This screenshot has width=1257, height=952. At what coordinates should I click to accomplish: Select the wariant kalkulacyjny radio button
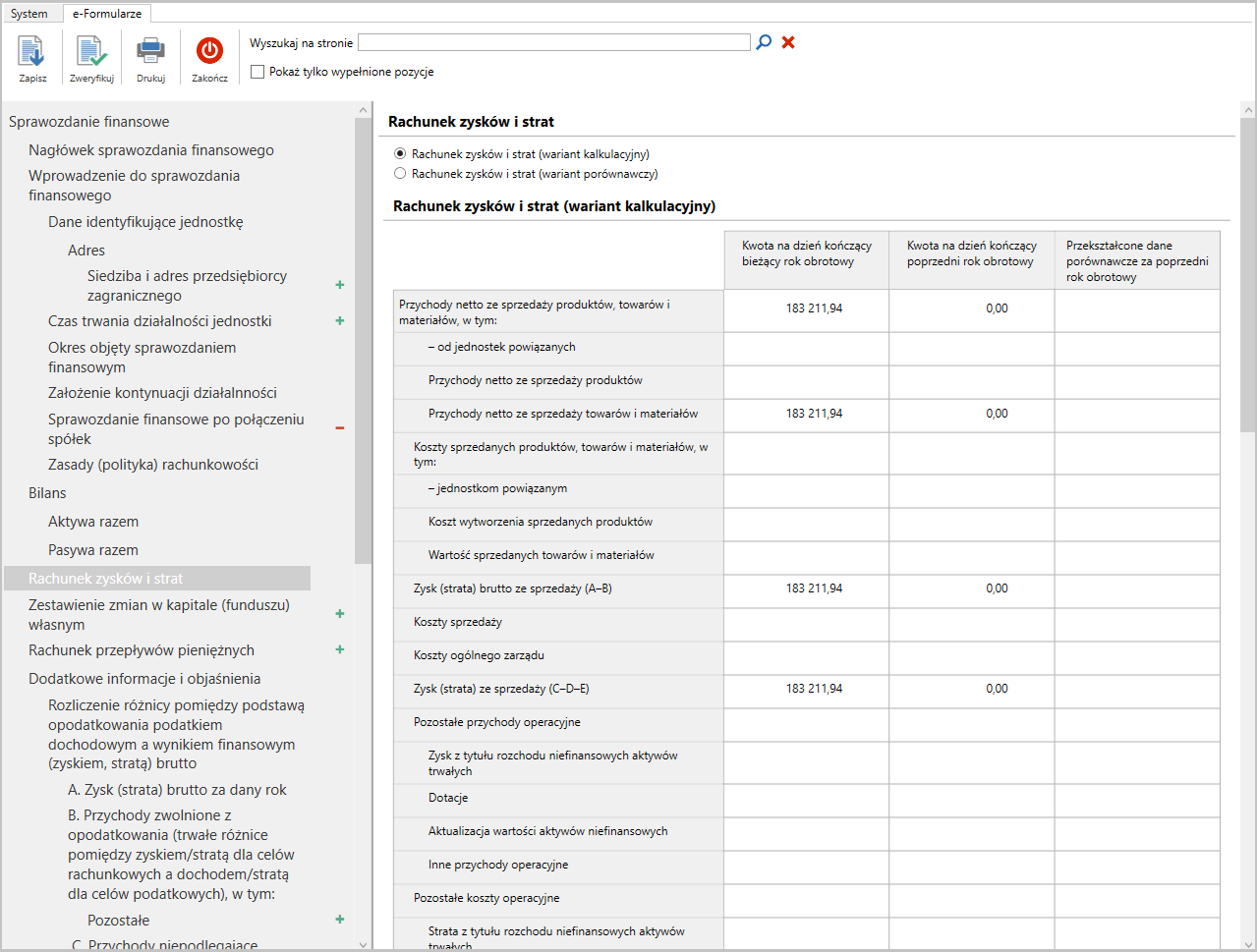pos(401,153)
